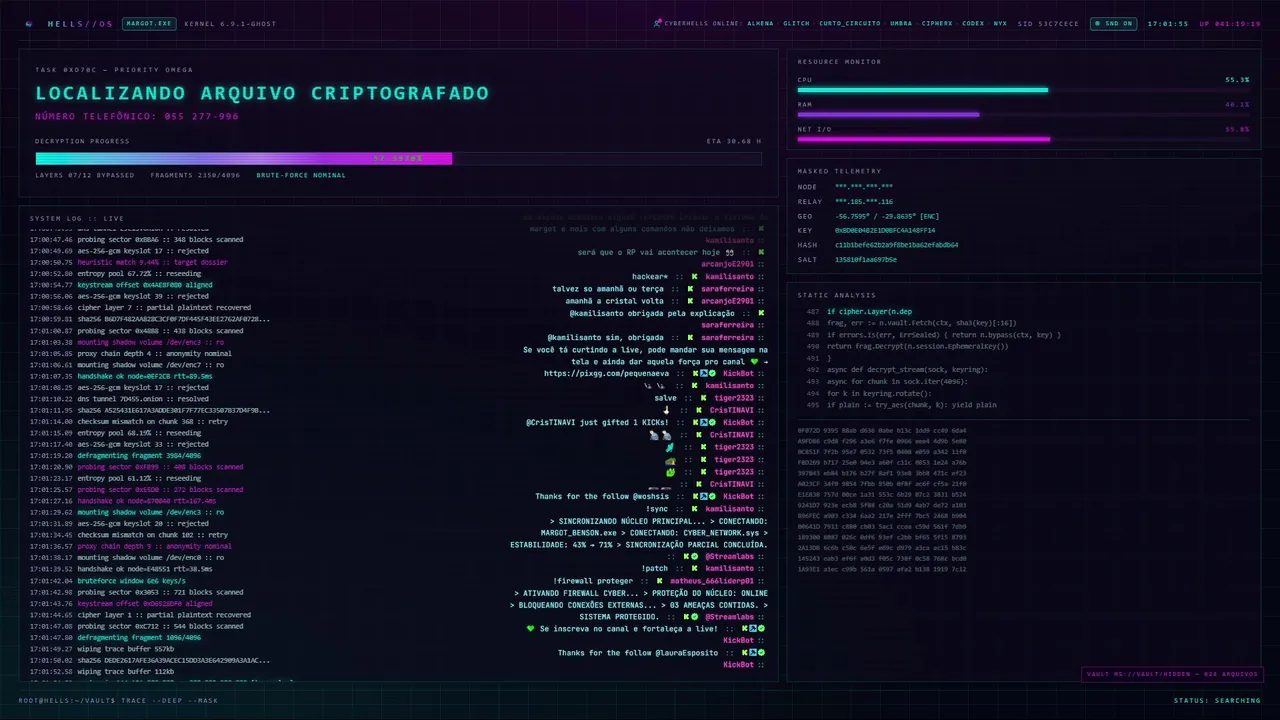Click the Kick badge next to matheus_666liderp01

pyautogui.click(x=660, y=581)
